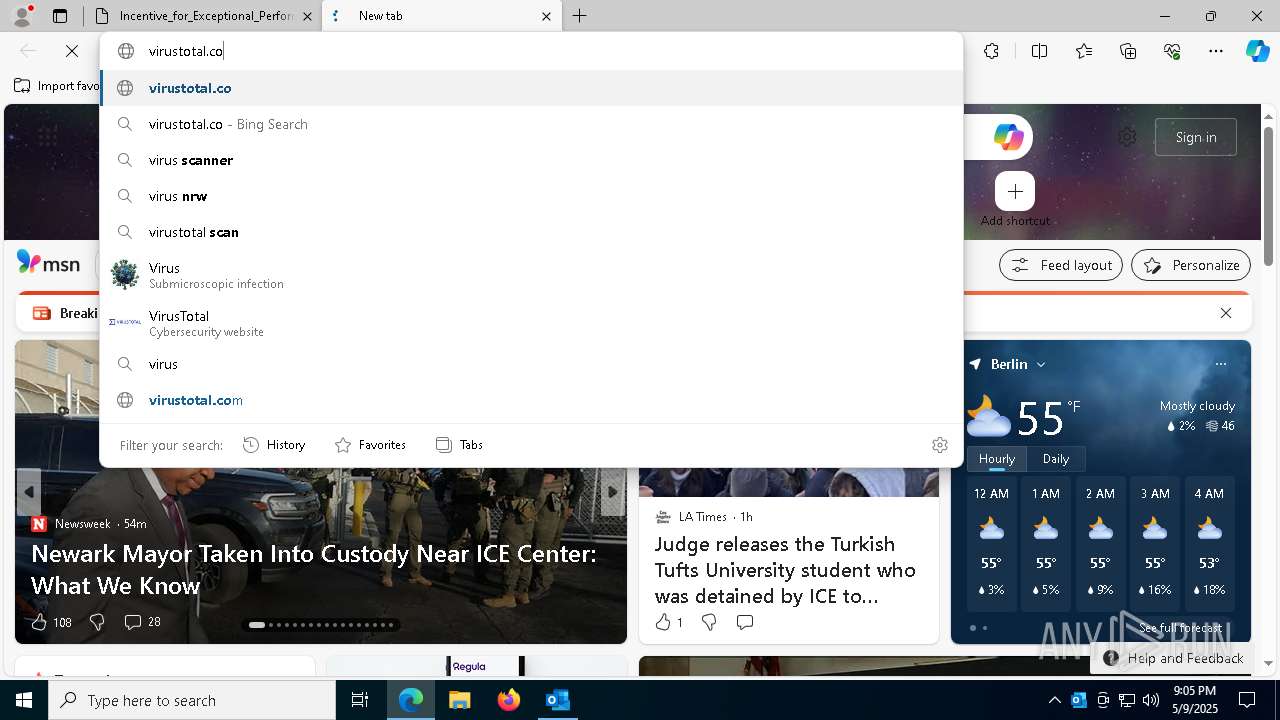1280x720 pixels.
Task: Open Browser essentials heart icon
Action: point(1172,51)
